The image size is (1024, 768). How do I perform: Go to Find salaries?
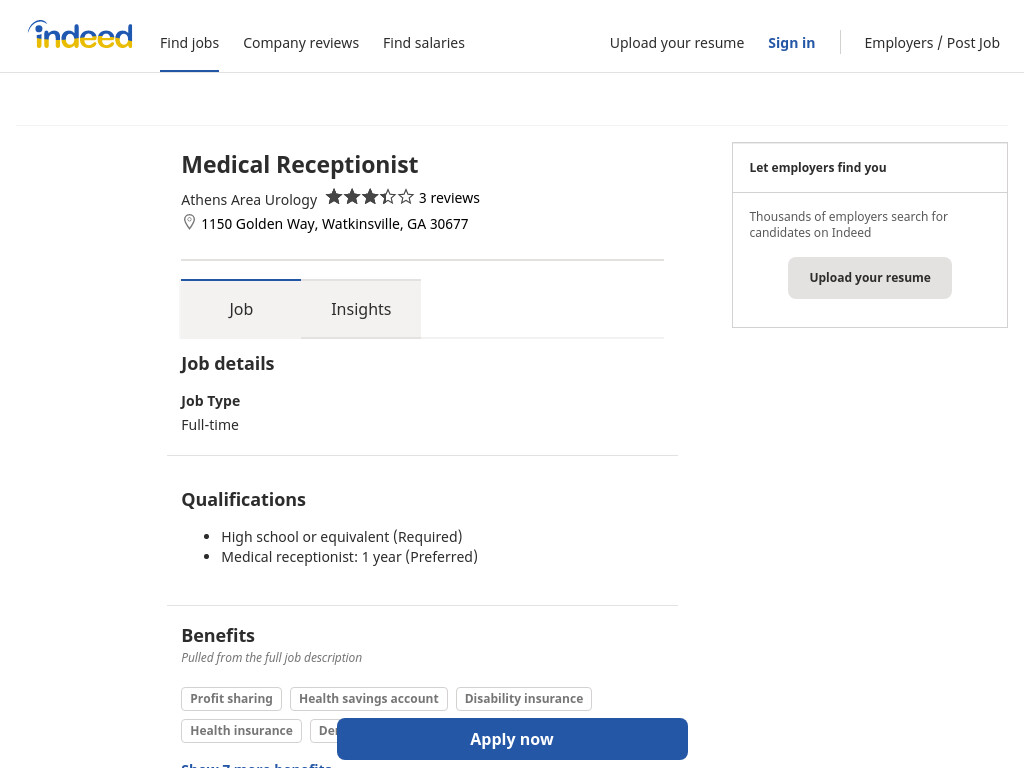pyautogui.click(x=424, y=43)
